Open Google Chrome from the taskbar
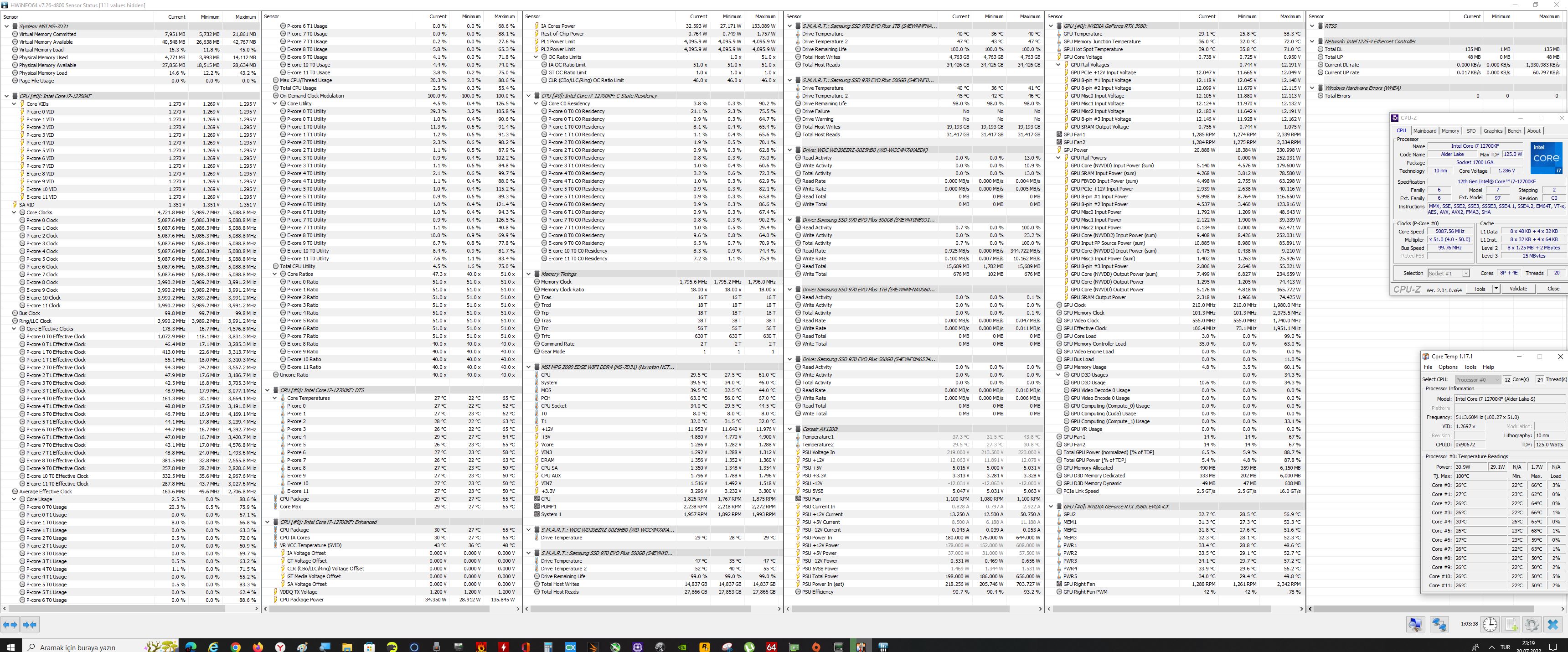The height and width of the screenshot is (652, 1568). point(236,647)
